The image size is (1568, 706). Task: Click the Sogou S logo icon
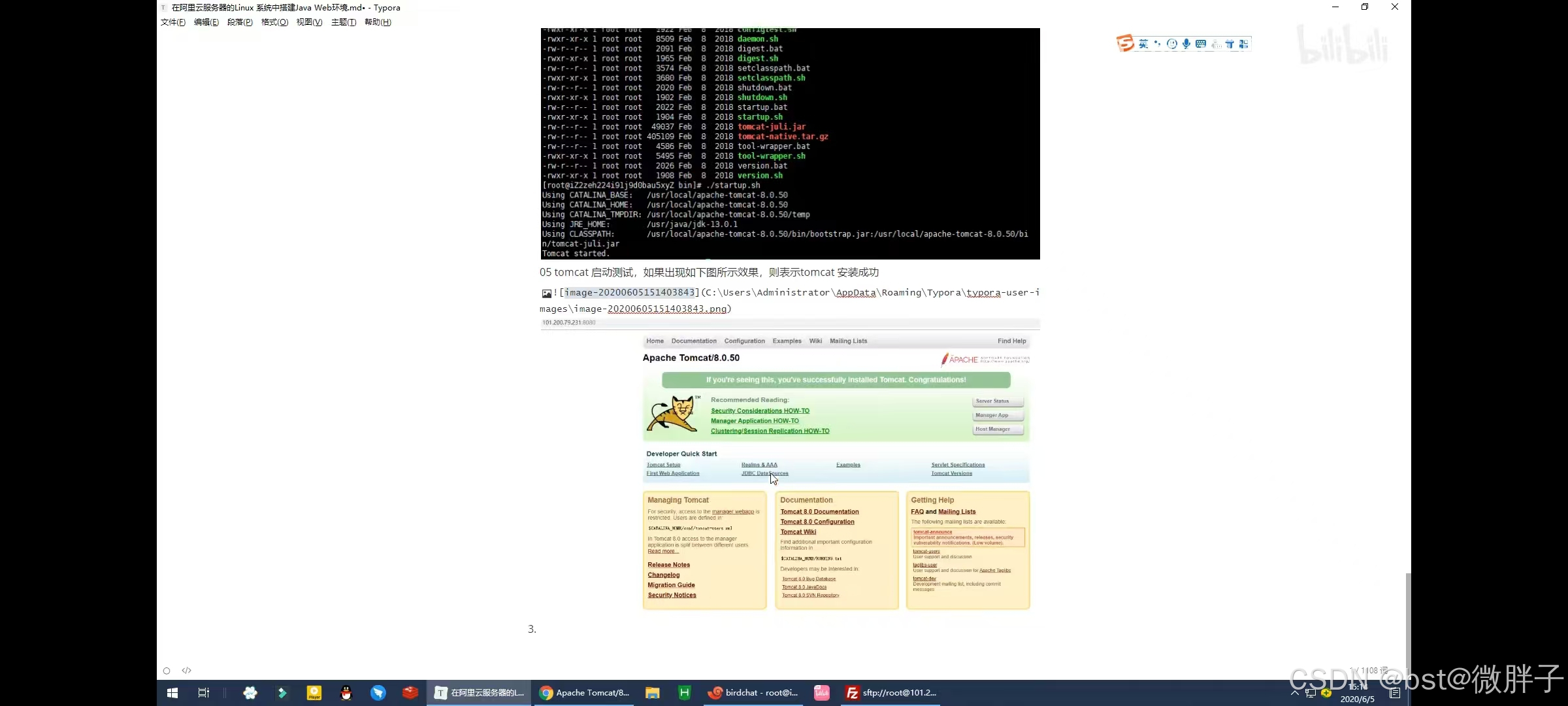click(1125, 43)
